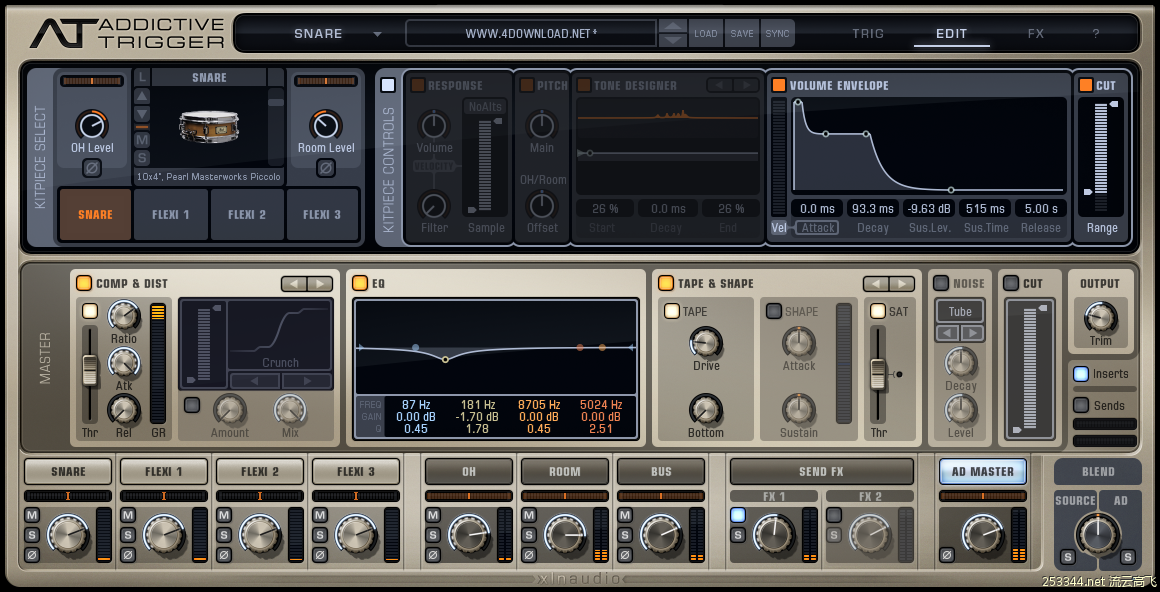Viewport: 1160px width, 592px height.
Task: Select next preset with down arrow
Action: (672, 40)
